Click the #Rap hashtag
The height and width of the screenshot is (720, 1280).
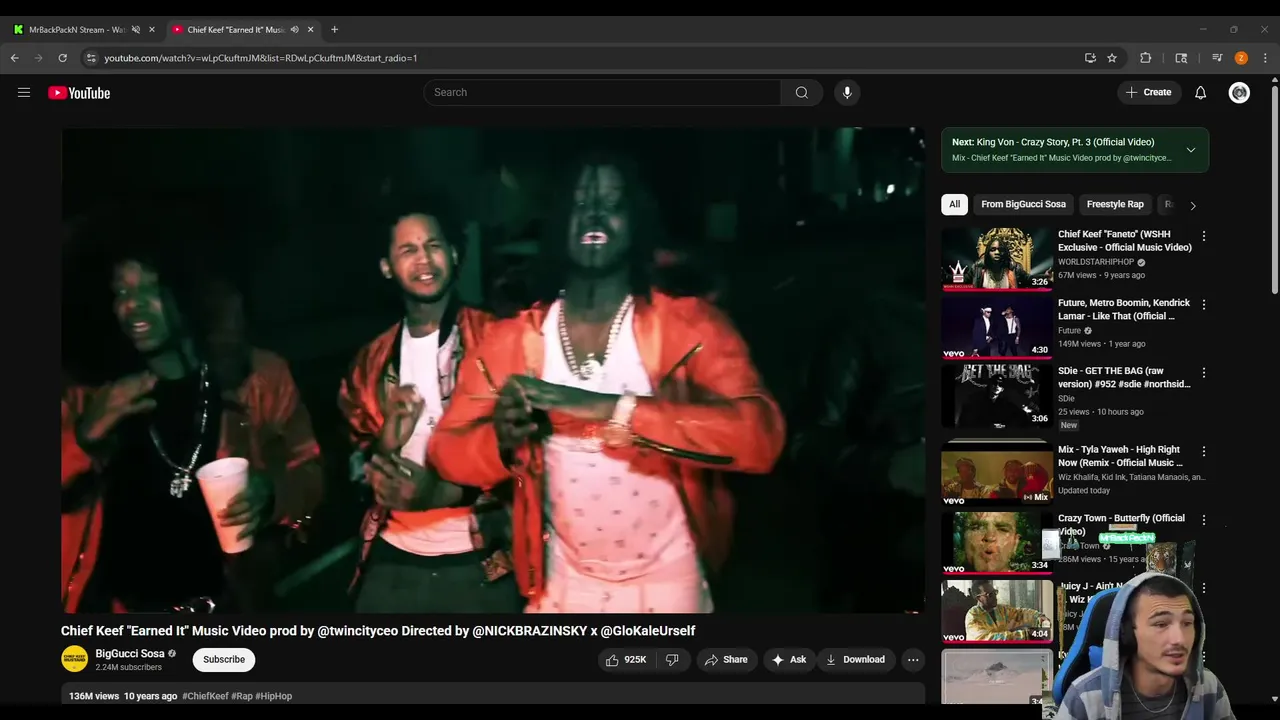[x=242, y=696]
